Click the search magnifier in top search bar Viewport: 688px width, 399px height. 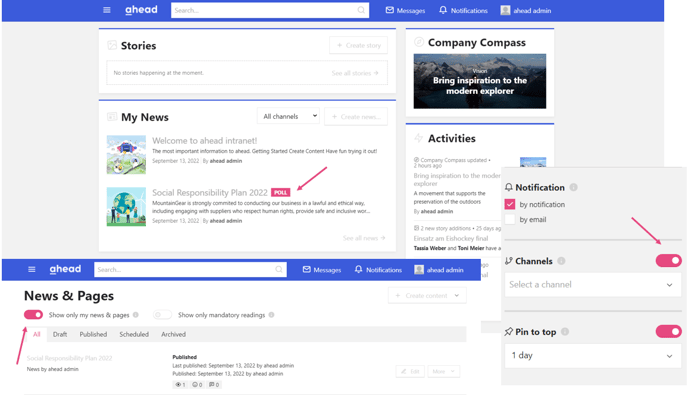[x=361, y=10]
